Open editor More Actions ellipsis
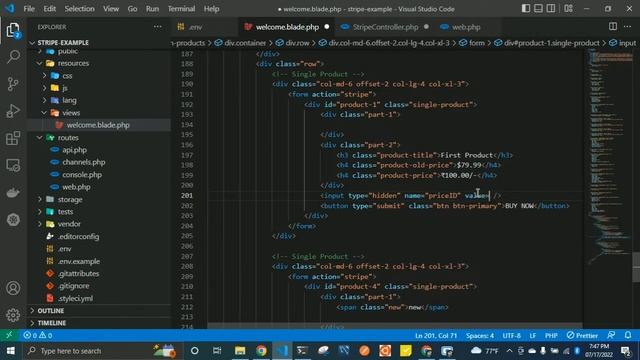Screen dimensions: 640x360 (627, 27)
